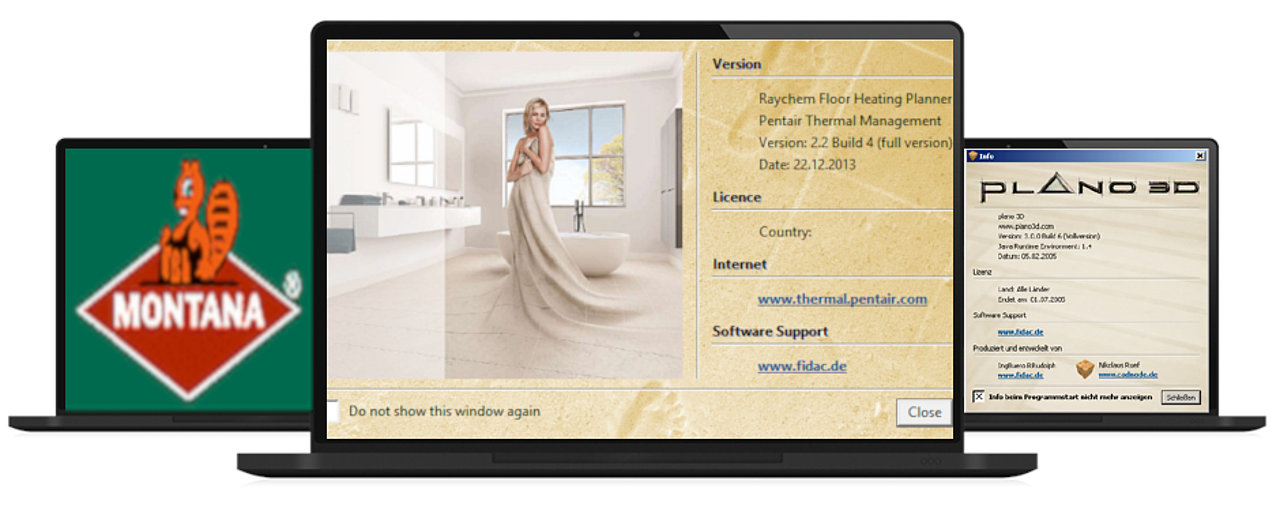Click the 'Country:' label under Licence

point(785,232)
